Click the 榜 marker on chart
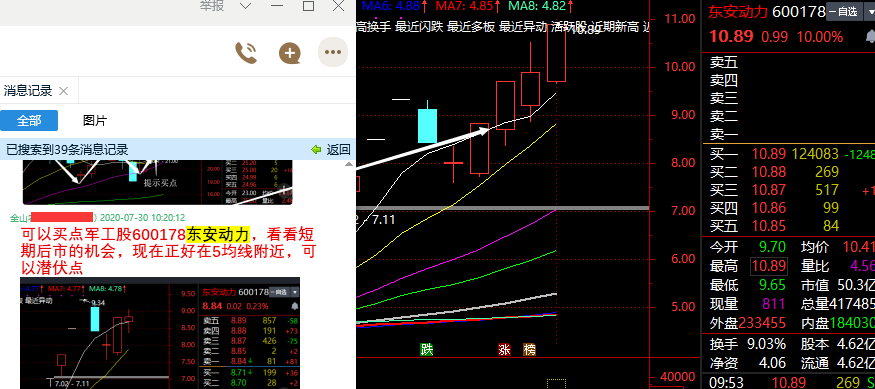Screen dimensions: 875x389 (530, 350)
